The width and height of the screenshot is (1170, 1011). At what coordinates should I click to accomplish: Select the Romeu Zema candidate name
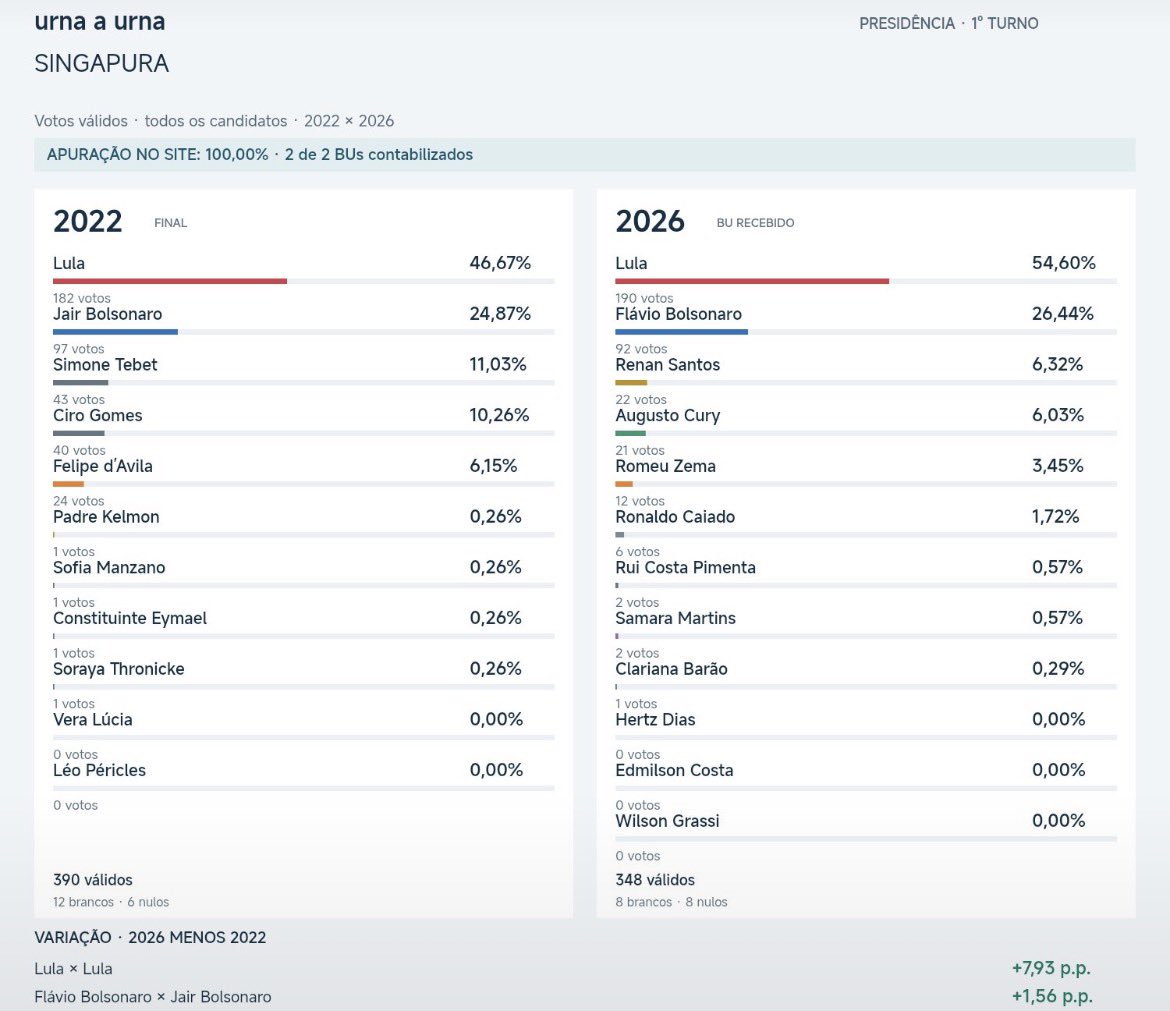(666, 466)
